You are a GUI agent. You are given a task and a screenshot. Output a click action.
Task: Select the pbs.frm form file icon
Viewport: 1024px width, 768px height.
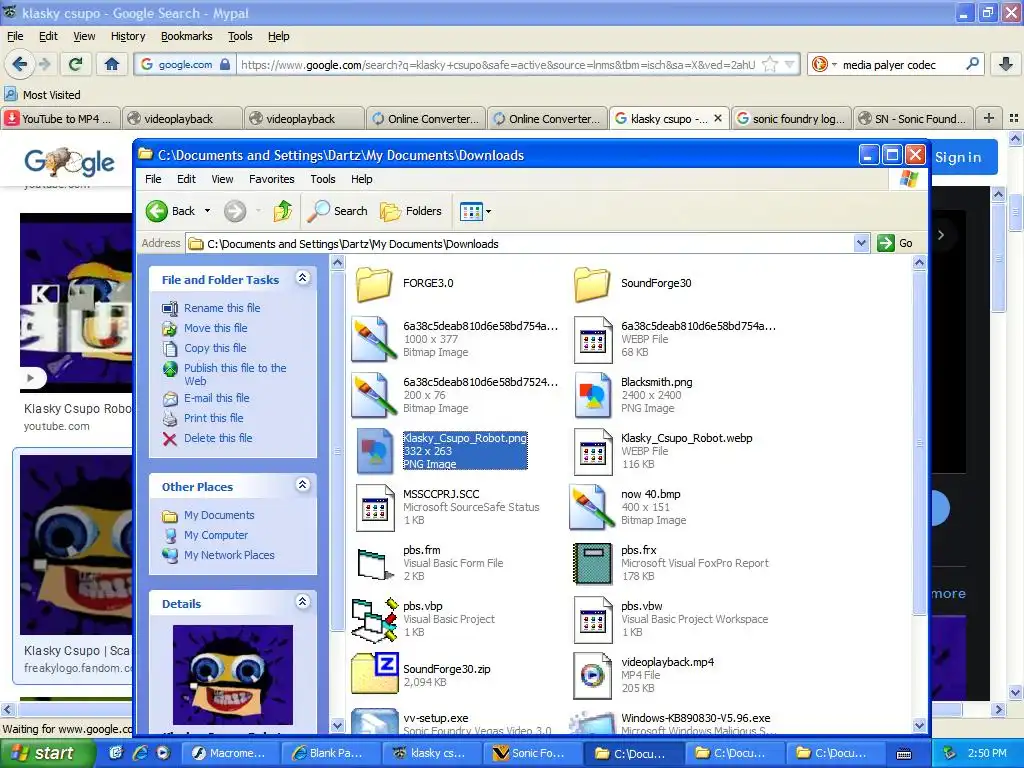374,564
